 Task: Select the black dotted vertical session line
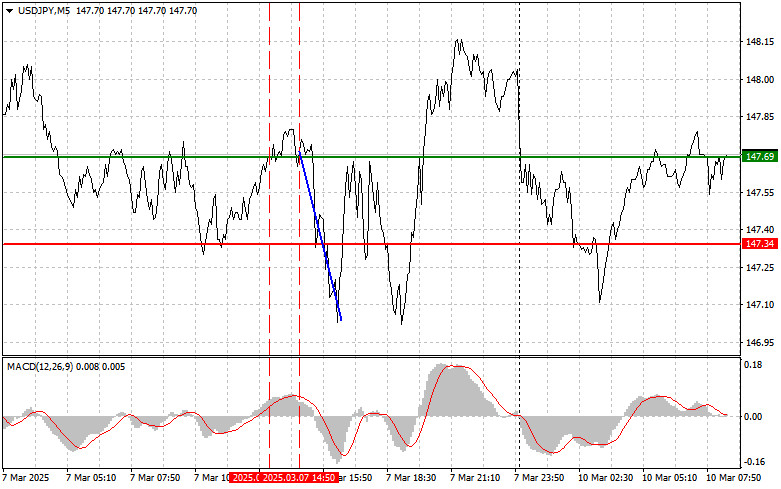(x=518, y=300)
